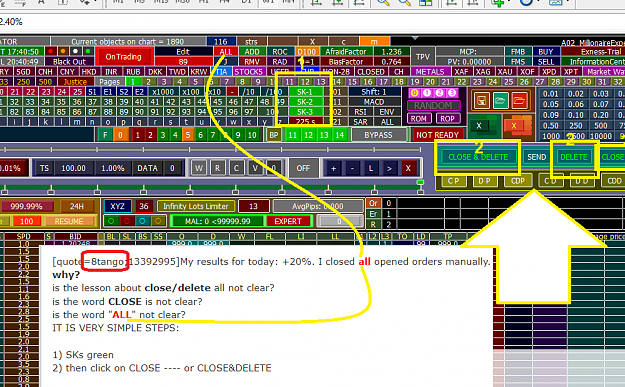Toggle the SK-2 green switch
This screenshot has height=387, width=625.
(305, 102)
